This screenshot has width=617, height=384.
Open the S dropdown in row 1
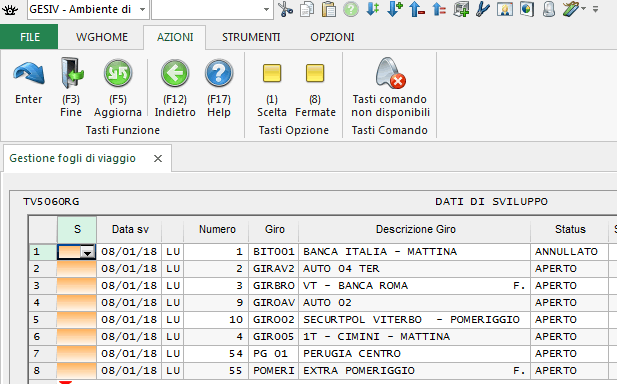[87, 252]
